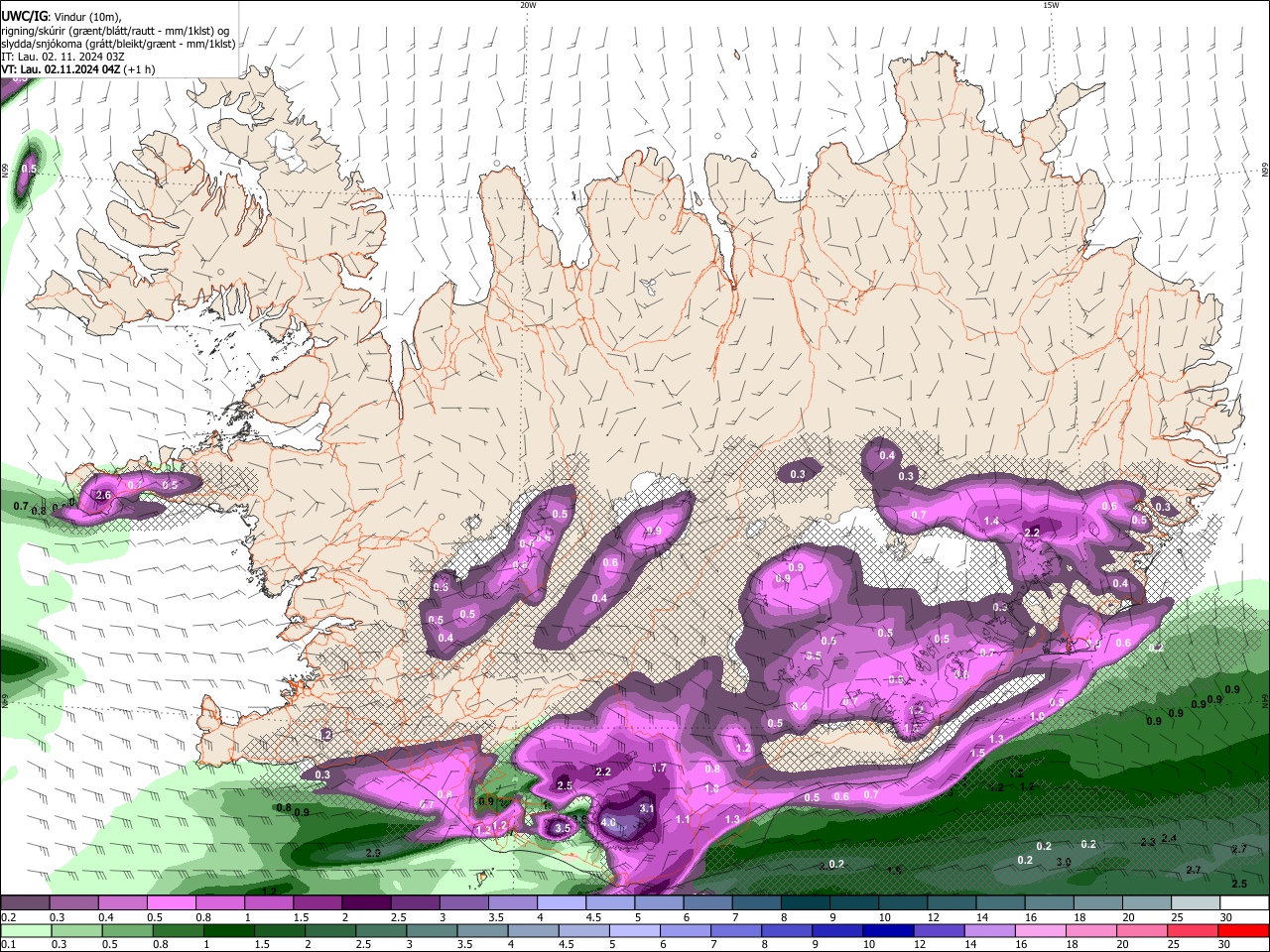The image size is (1270, 952).
Task: Click the '2.4' rain value on the map
Action: [1169, 839]
